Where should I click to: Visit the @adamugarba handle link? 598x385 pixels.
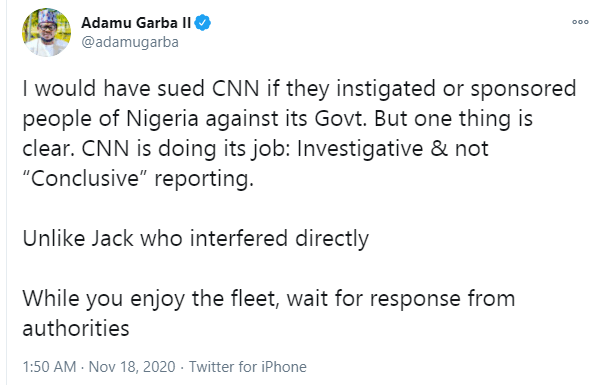(x=130, y=42)
